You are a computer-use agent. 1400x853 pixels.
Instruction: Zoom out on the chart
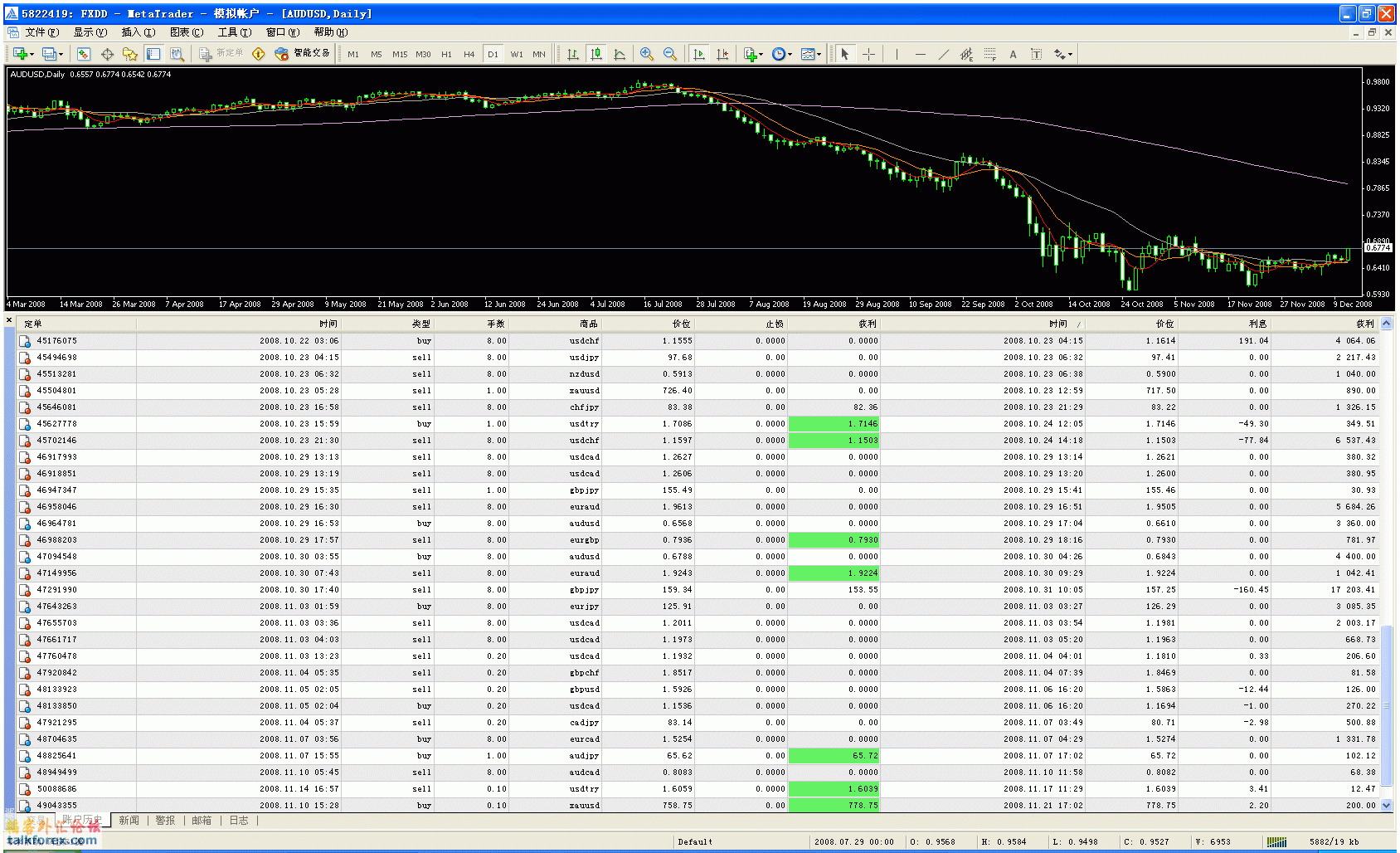(670, 54)
